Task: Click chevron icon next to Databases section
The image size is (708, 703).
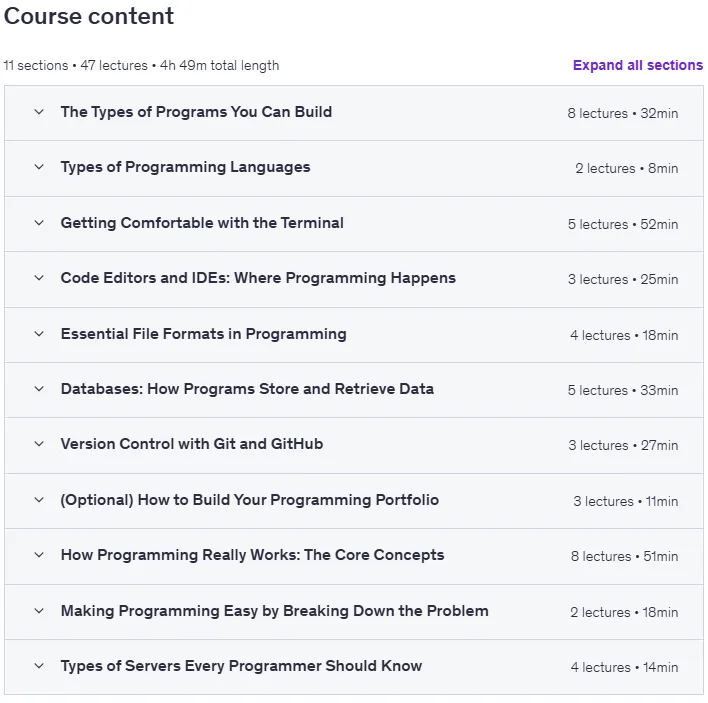Action: click(x=39, y=389)
